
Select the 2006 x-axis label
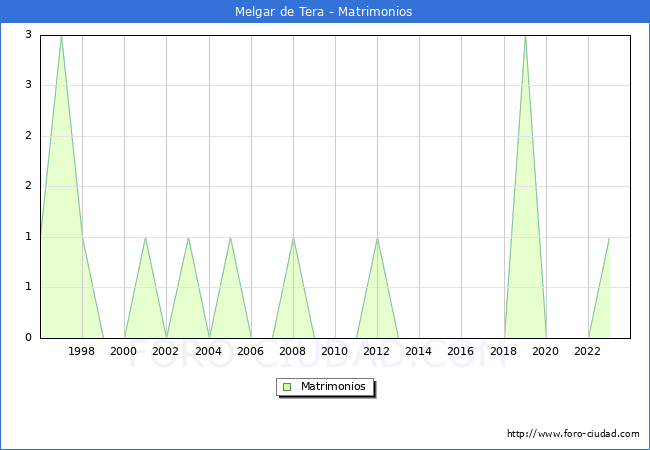pos(250,351)
